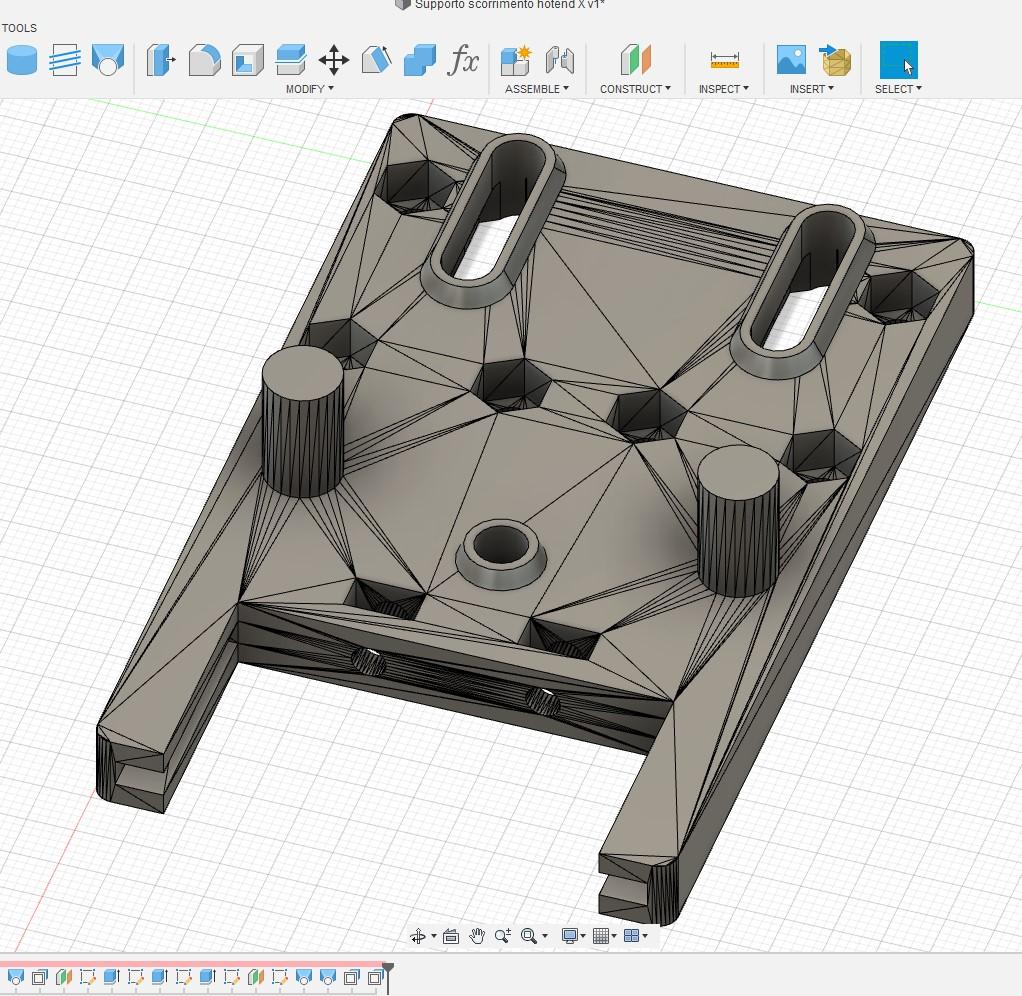Open Grid and Snaps settings icon
The height and width of the screenshot is (996, 1022).
pos(600,937)
